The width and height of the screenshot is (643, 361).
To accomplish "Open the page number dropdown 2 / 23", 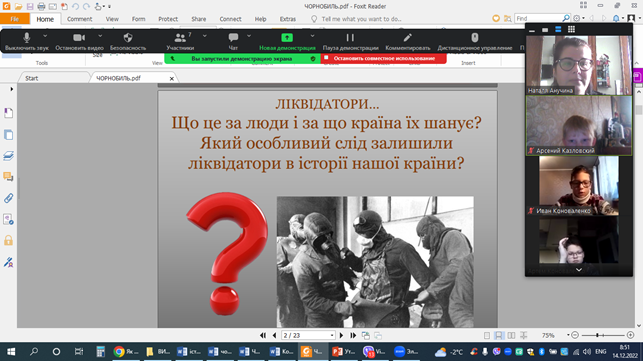I will click(308, 335).
